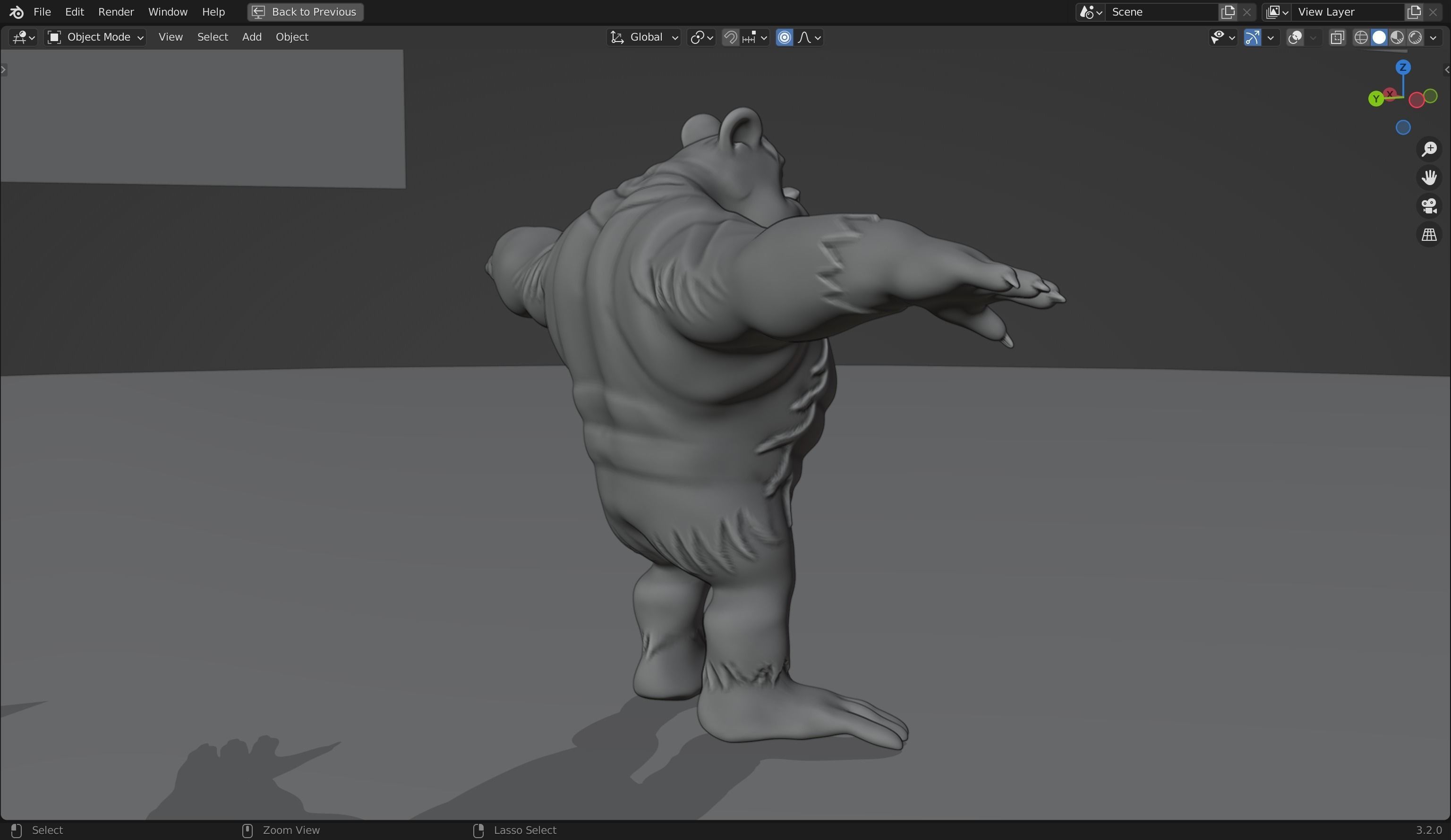
Task: Click negative Y axis circle on gizmo
Action: point(1430,96)
